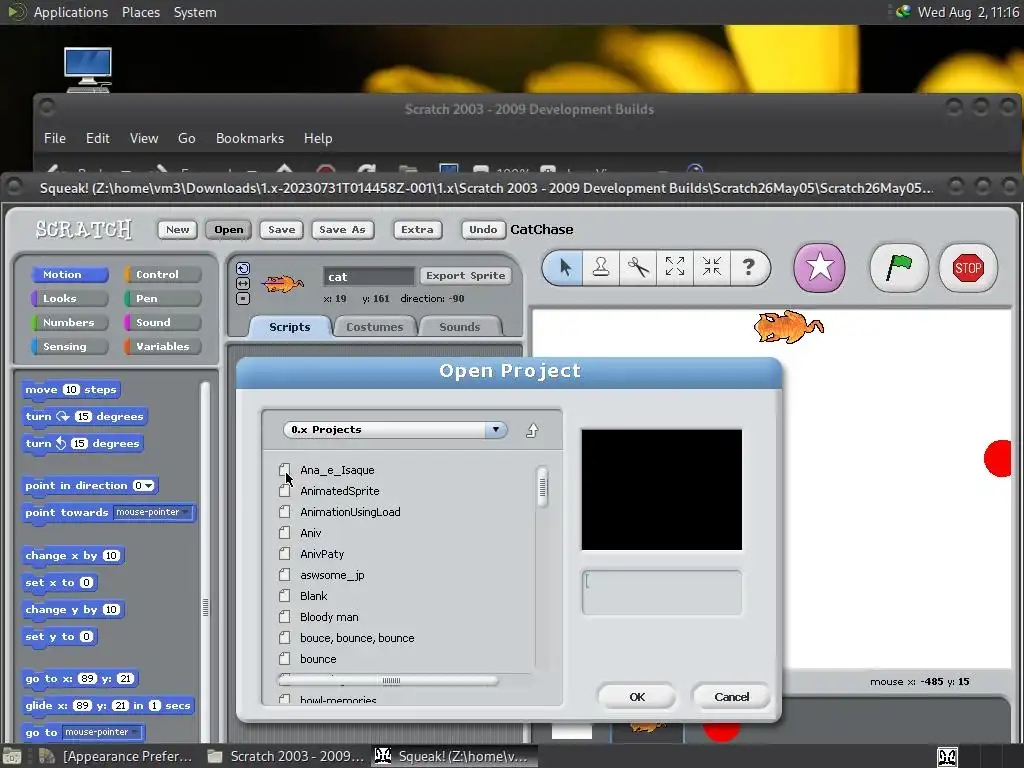
Task: Switch to the Scripts tab
Action: 290,327
